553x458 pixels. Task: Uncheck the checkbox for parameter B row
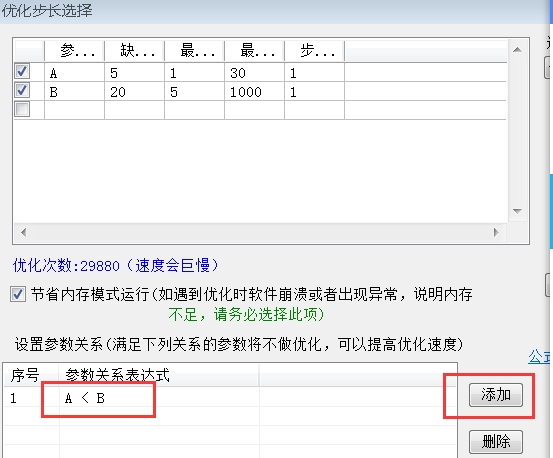(x=22, y=90)
